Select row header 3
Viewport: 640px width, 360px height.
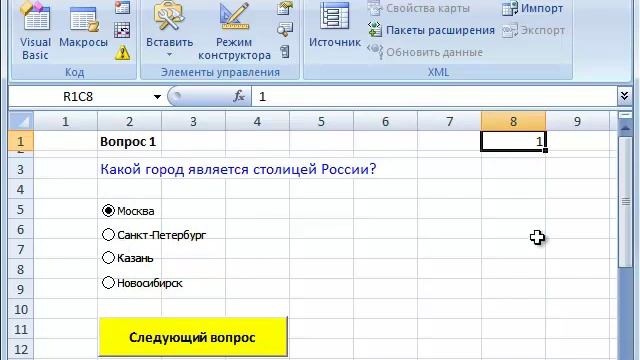pyautogui.click(x=21, y=169)
